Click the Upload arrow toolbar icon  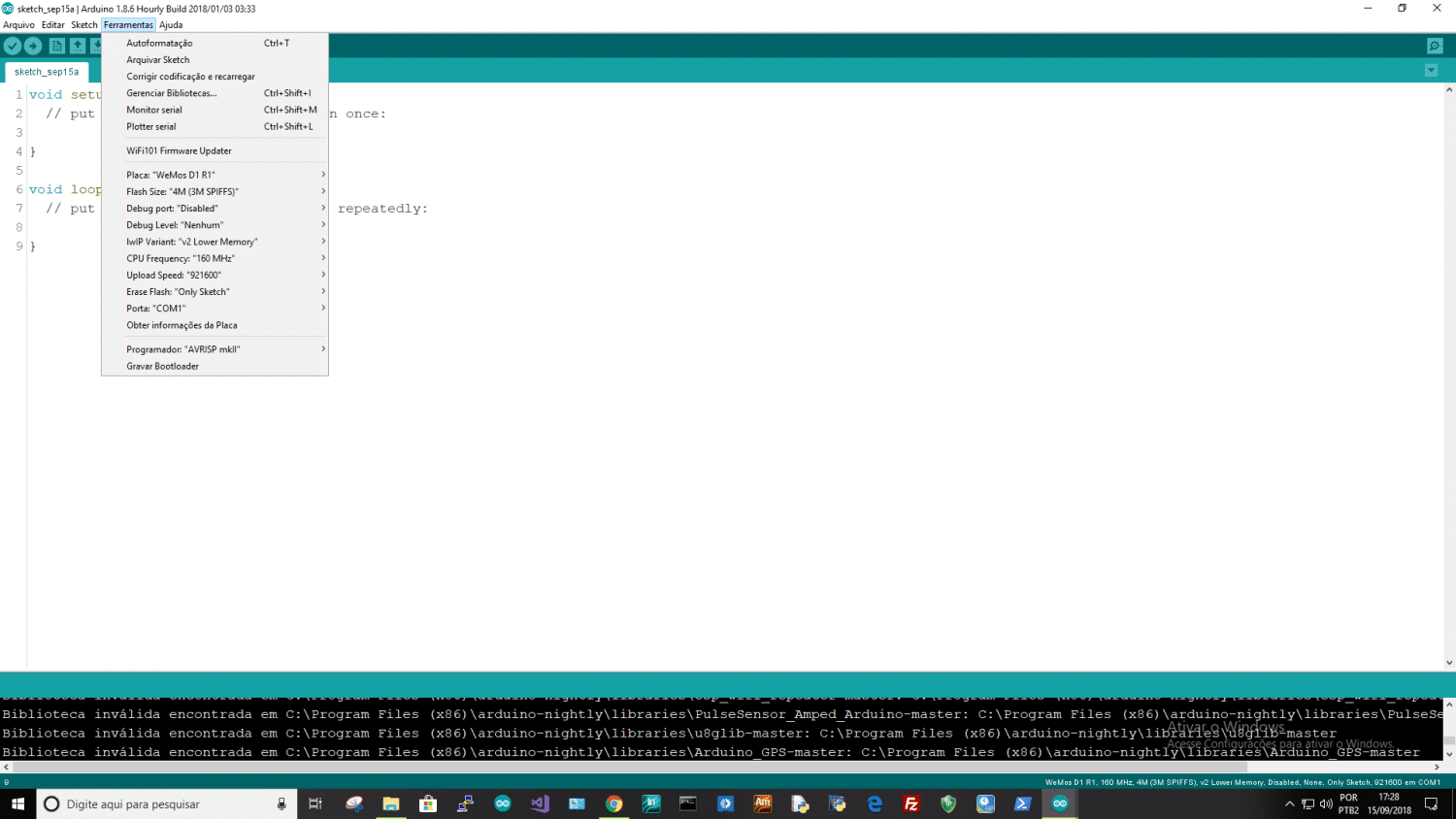[33, 46]
